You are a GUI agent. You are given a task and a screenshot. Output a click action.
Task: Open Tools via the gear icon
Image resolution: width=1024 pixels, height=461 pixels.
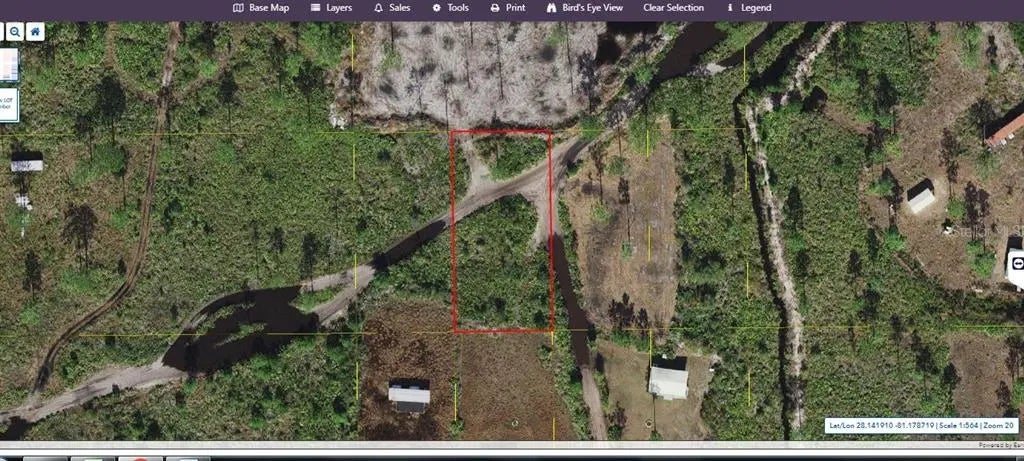(x=437, y=8)
